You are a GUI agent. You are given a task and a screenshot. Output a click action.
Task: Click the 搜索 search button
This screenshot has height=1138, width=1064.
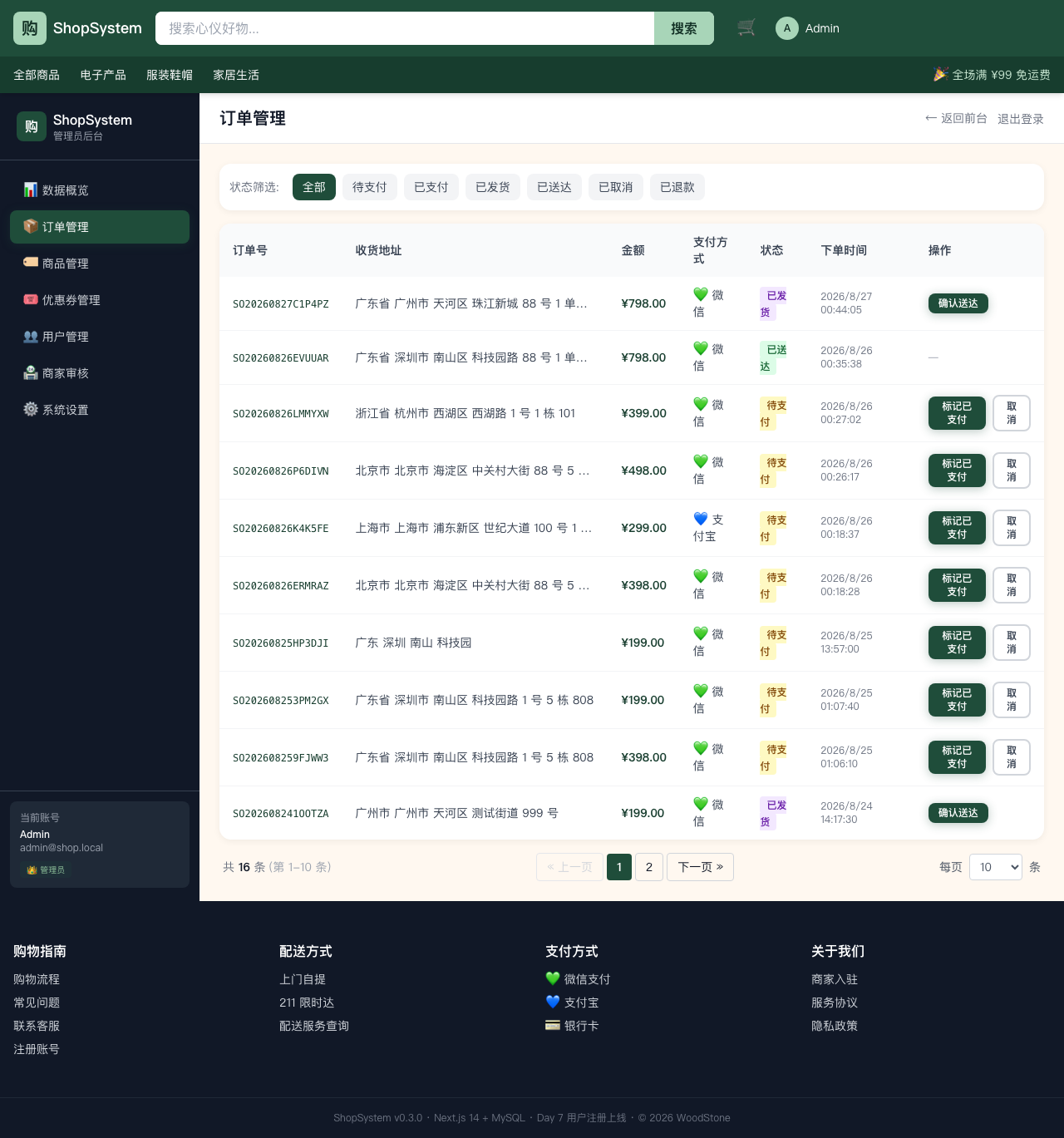click(x=684, y=28)
